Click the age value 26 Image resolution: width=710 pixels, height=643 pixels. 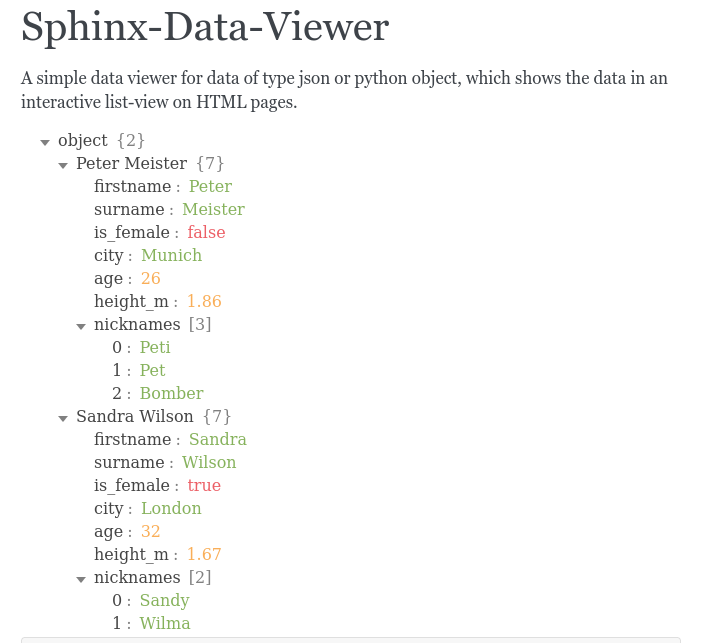(150, 278)
